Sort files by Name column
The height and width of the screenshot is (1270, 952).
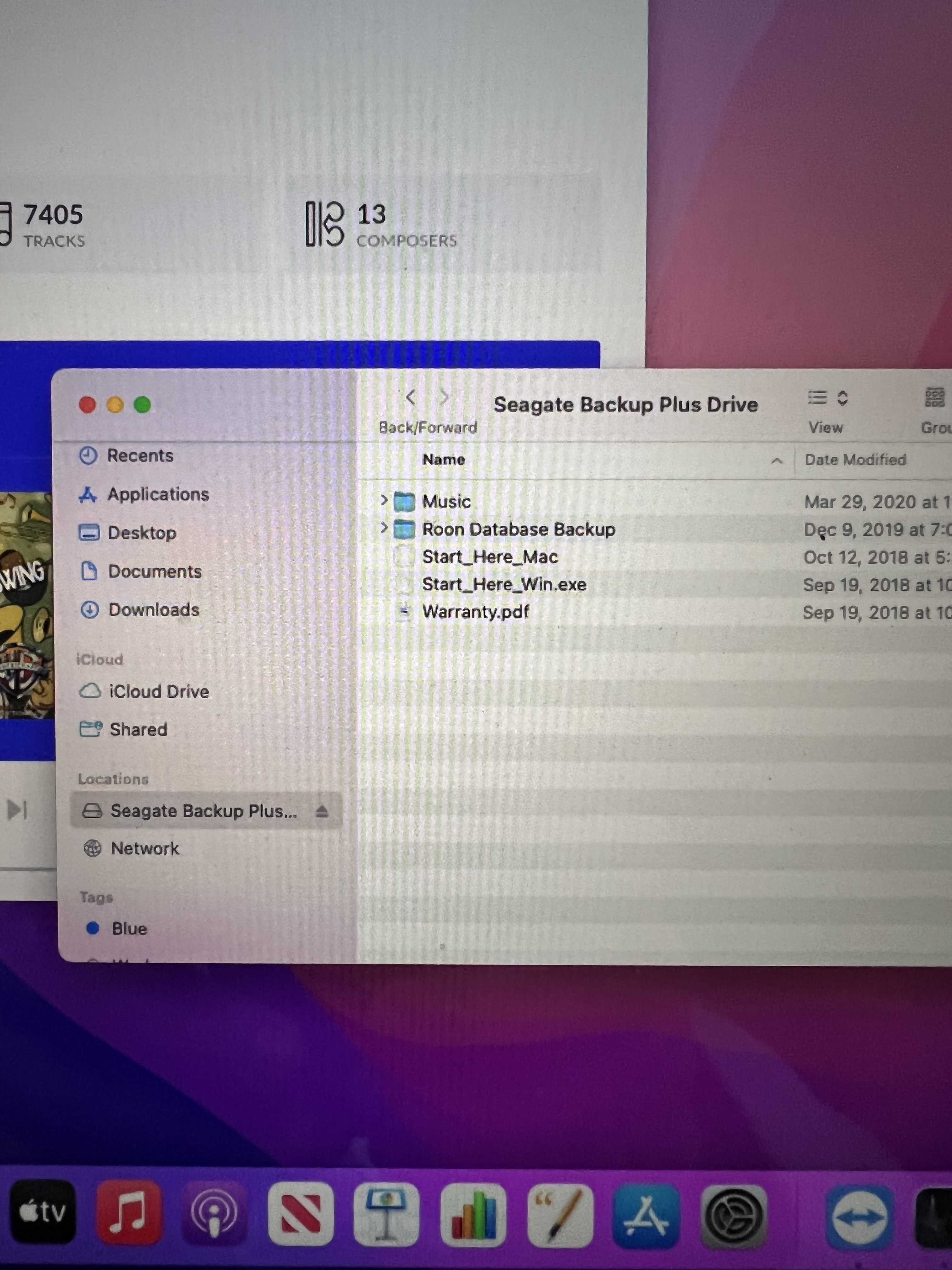(x=444, y=460)
